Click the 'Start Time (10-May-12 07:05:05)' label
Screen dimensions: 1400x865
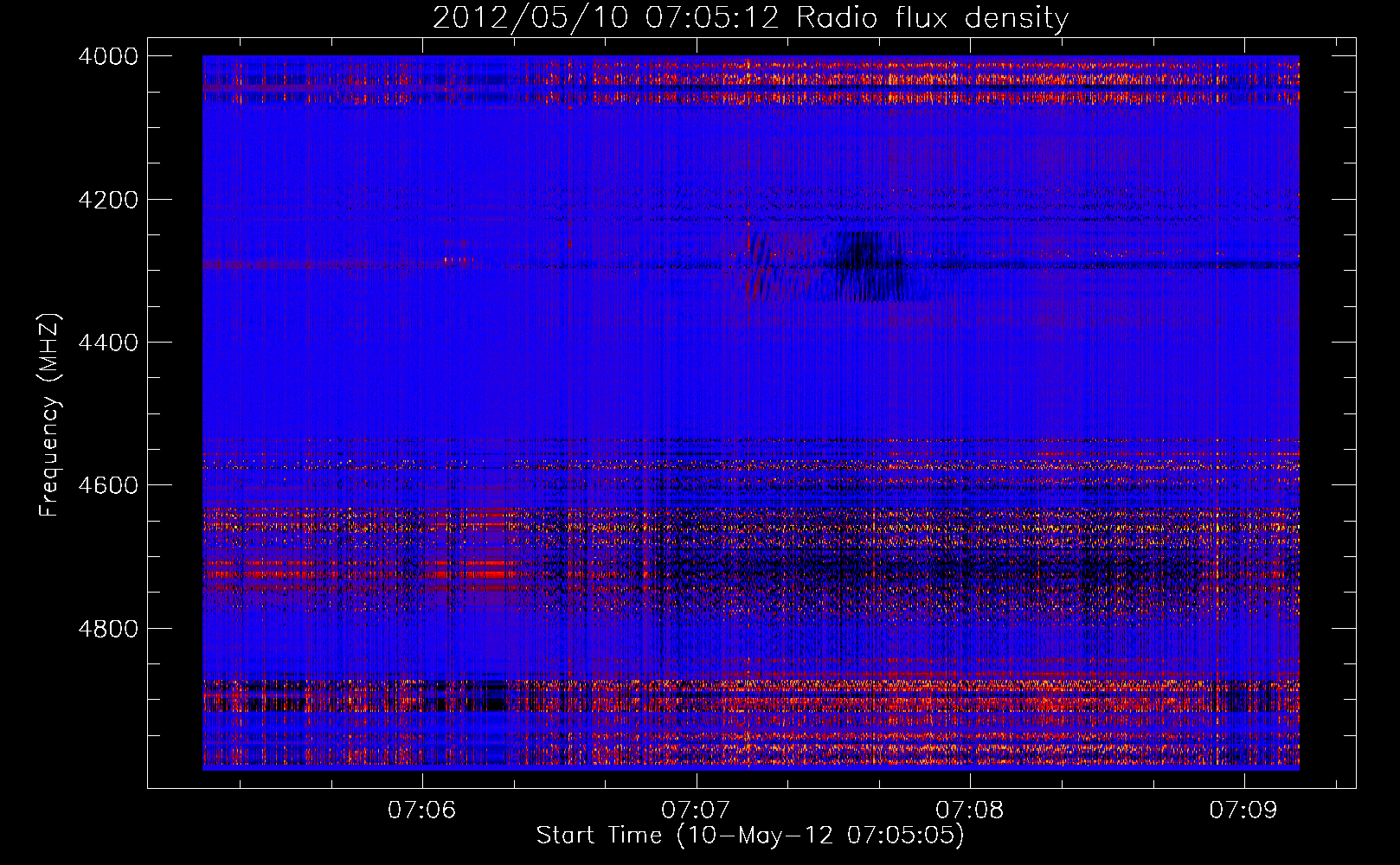pyautogui.click(x=750, y=836)
